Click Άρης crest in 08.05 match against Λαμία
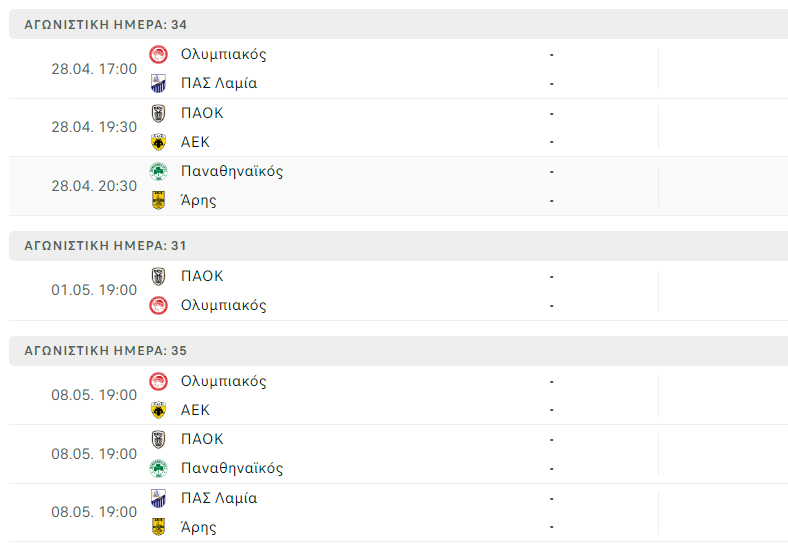Viewport: 788px width, 544px height. point(158,527)
